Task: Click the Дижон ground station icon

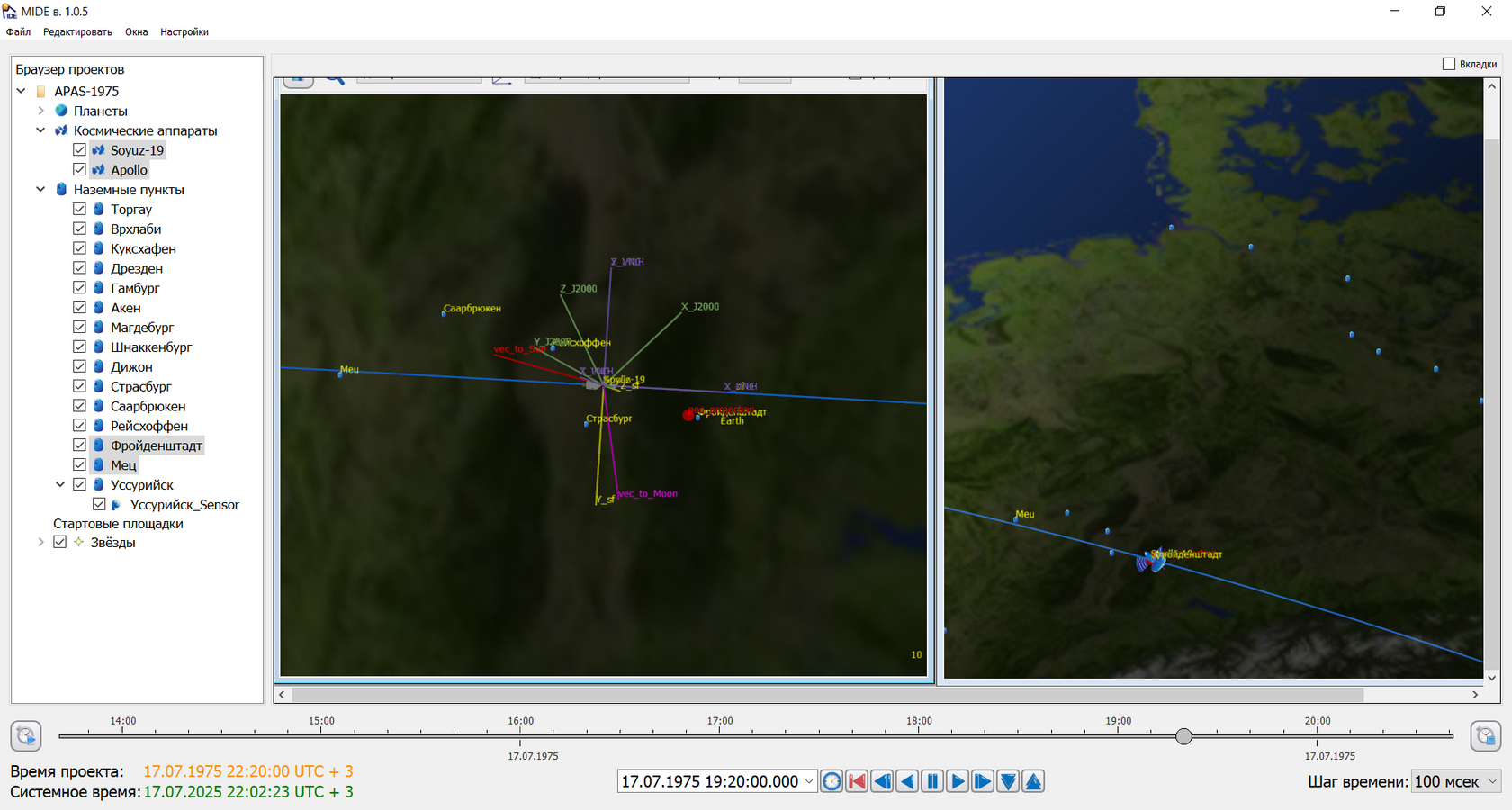Action: coord(99,366)
